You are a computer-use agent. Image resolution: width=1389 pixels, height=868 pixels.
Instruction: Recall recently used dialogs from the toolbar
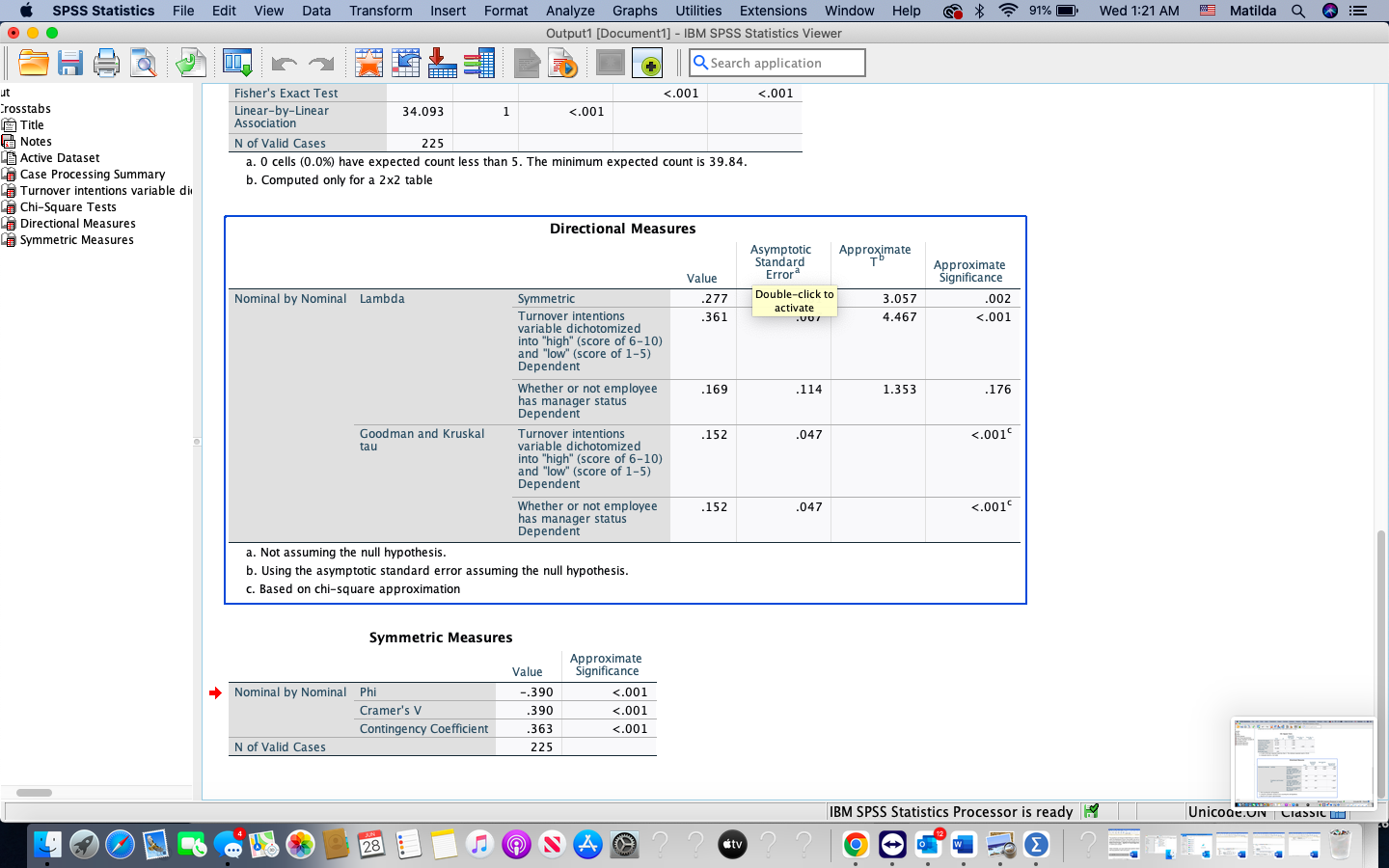pyautogui.click(x=237, y=62)
